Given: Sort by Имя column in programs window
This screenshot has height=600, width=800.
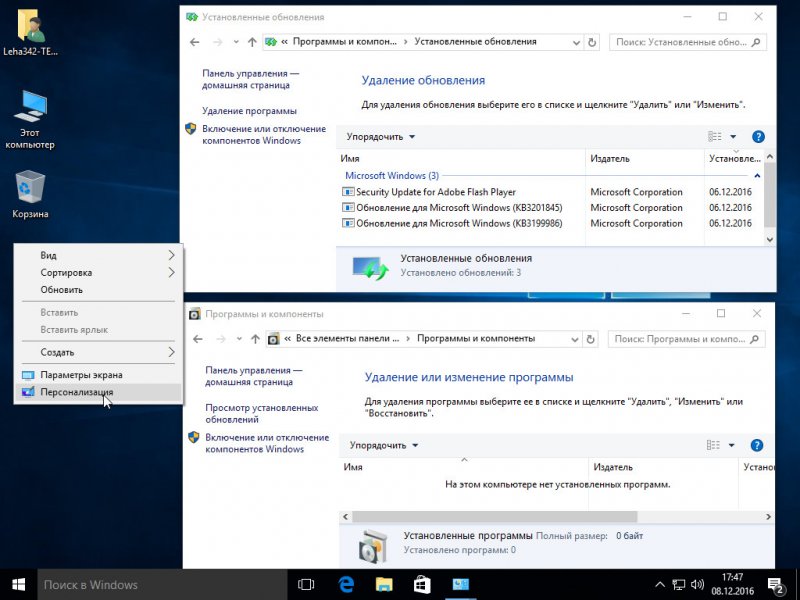Looking at the screenshot, I should 463,467.
